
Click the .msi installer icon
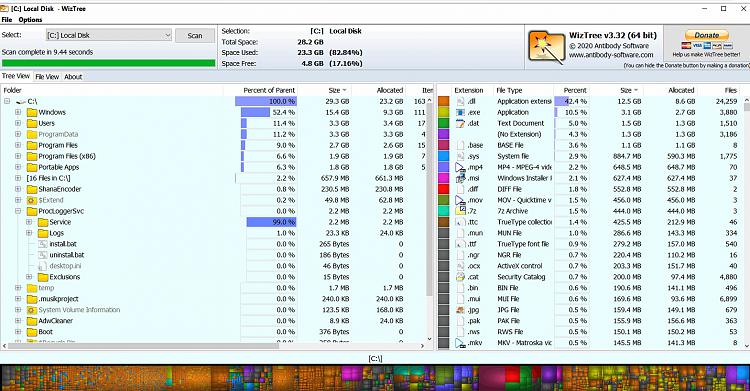point(460,179)
